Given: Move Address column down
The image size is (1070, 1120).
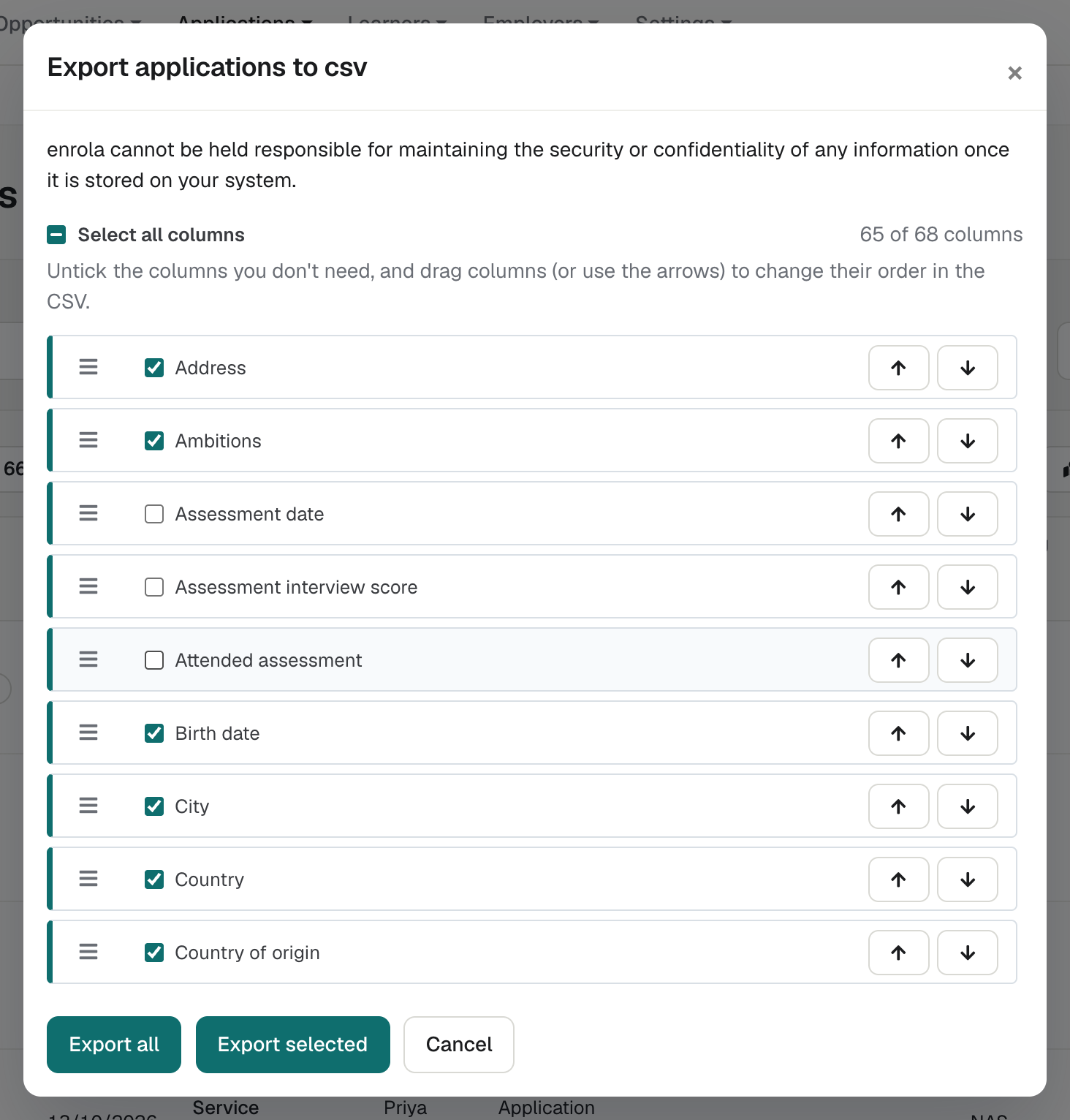Looking at the screenshot, I should [968, 368].
